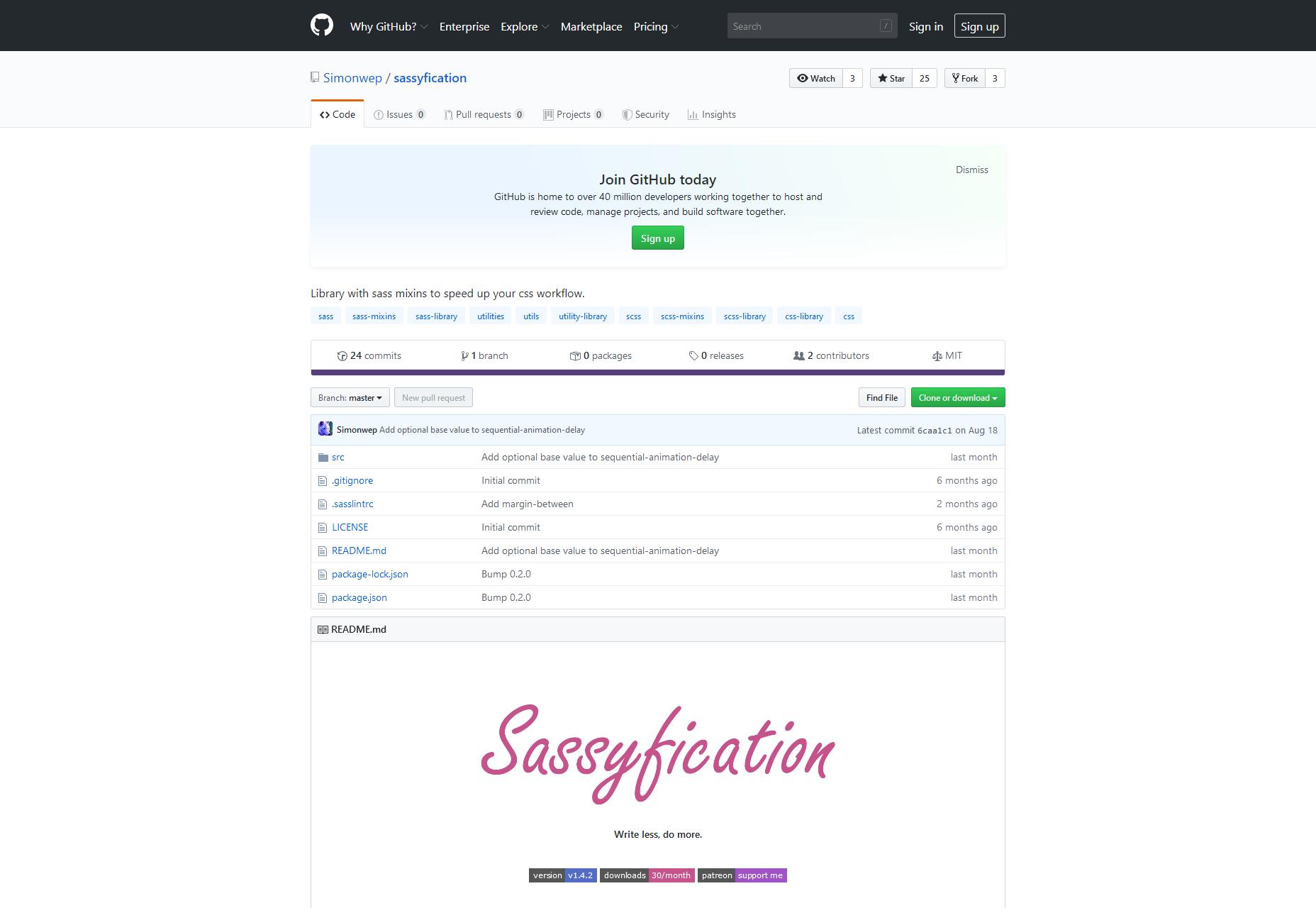Click the Watch button
Viewport: 1316px width, 908px height.
(816, 78)
